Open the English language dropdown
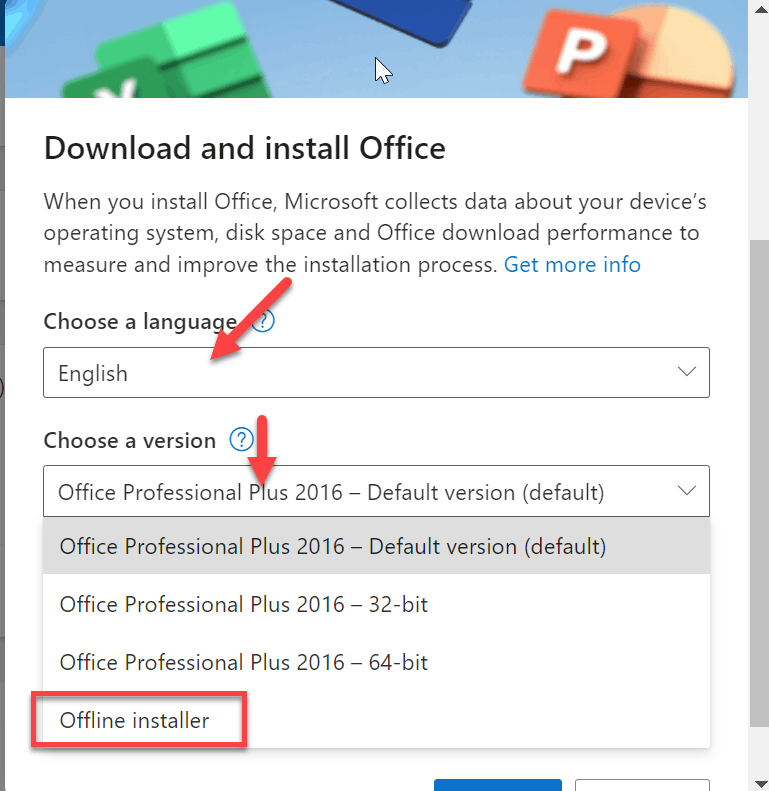769x791 pixels. [x=376, y=372]
